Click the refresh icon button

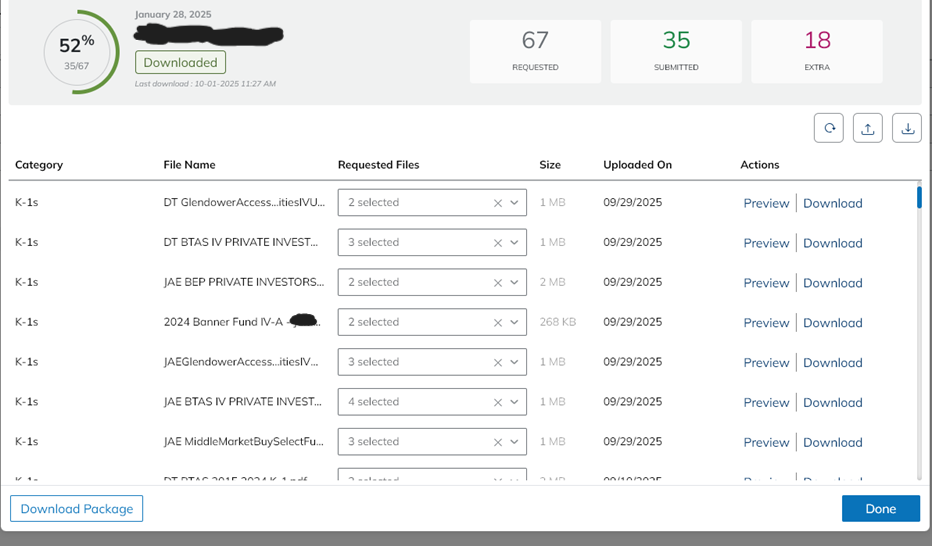[x=829, y=128]
